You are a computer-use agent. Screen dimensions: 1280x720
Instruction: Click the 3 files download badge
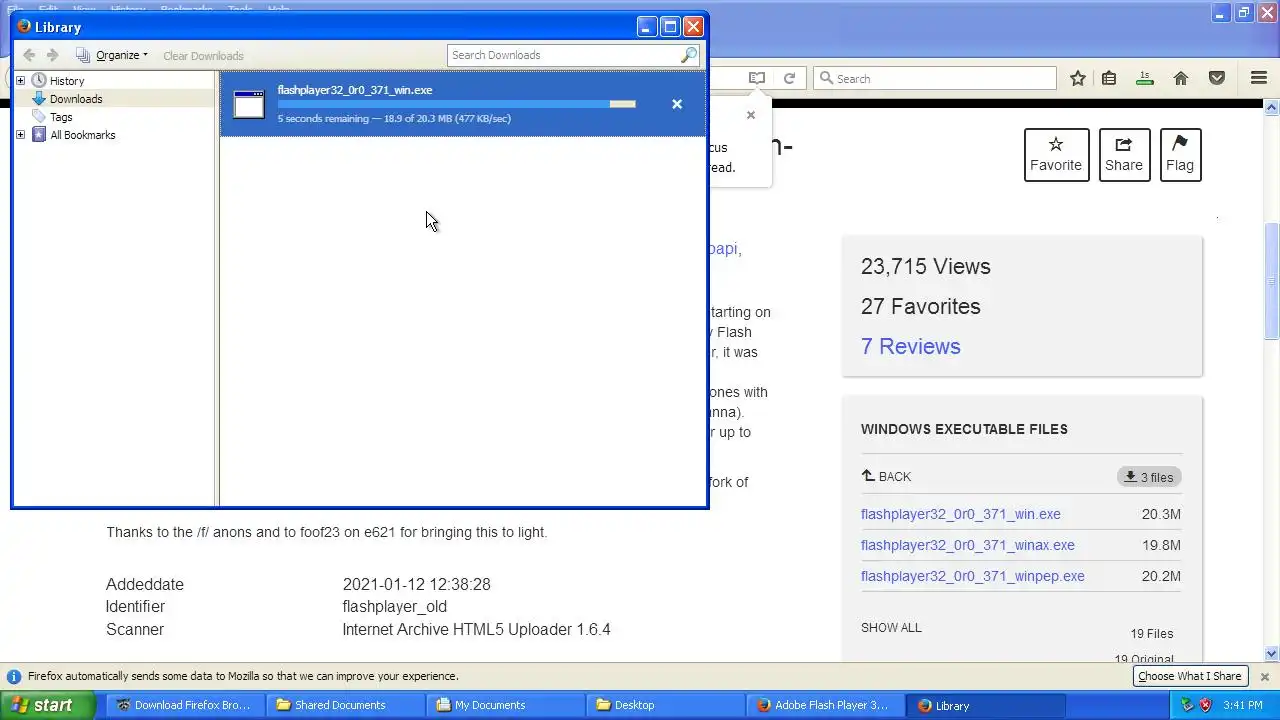1149,477
